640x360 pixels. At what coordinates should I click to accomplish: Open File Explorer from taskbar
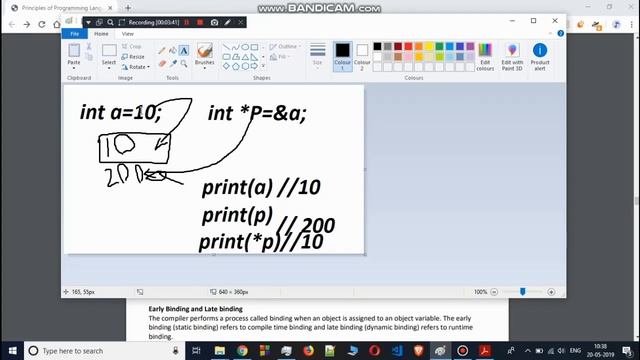click(220, 351)
